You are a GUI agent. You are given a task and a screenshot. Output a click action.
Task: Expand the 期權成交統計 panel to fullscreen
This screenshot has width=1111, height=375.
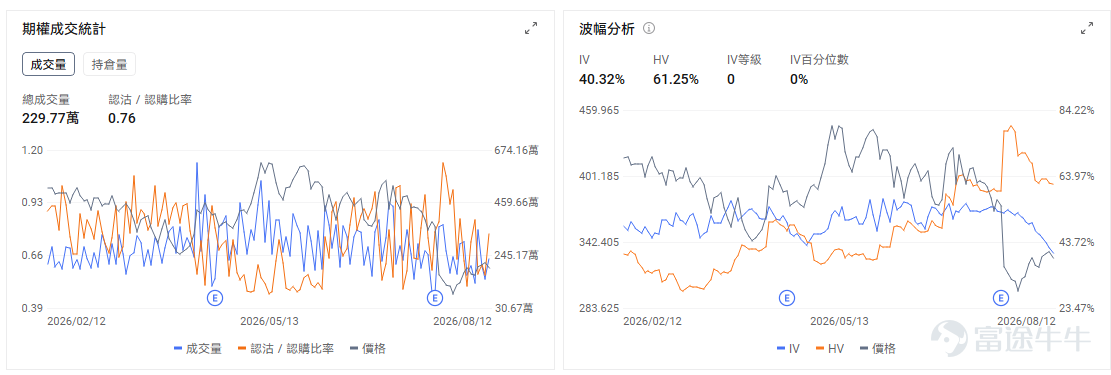pyautogui.click(x=531, y=28)
